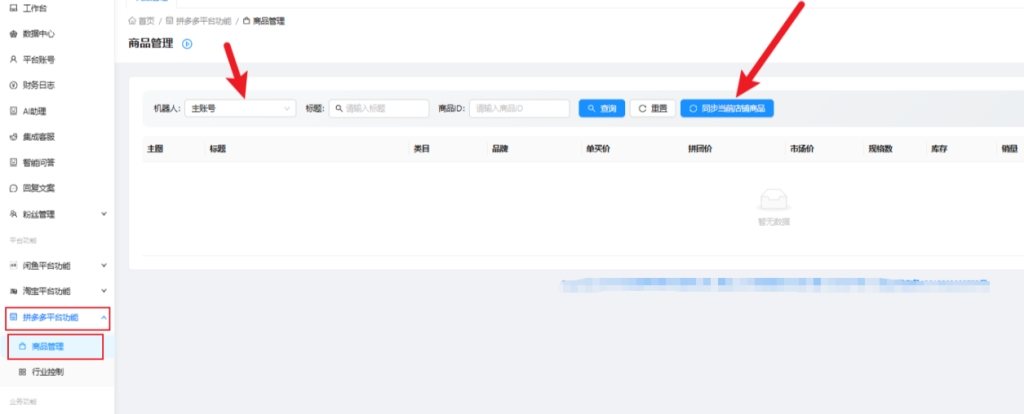Click the 品牌 column header

pos(500,149)
